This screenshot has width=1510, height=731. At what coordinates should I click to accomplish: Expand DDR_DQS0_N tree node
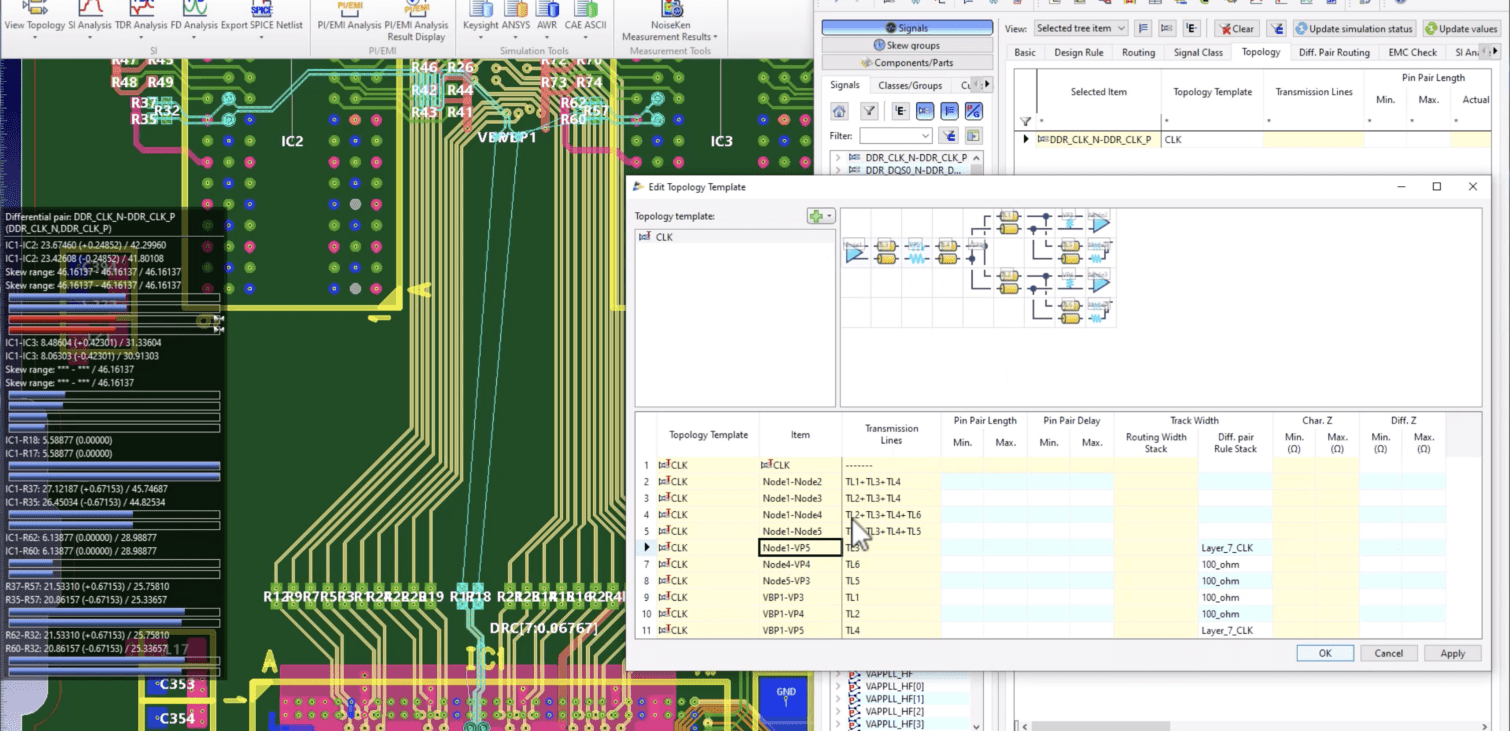pyautogui.click(x=837, y=170)
